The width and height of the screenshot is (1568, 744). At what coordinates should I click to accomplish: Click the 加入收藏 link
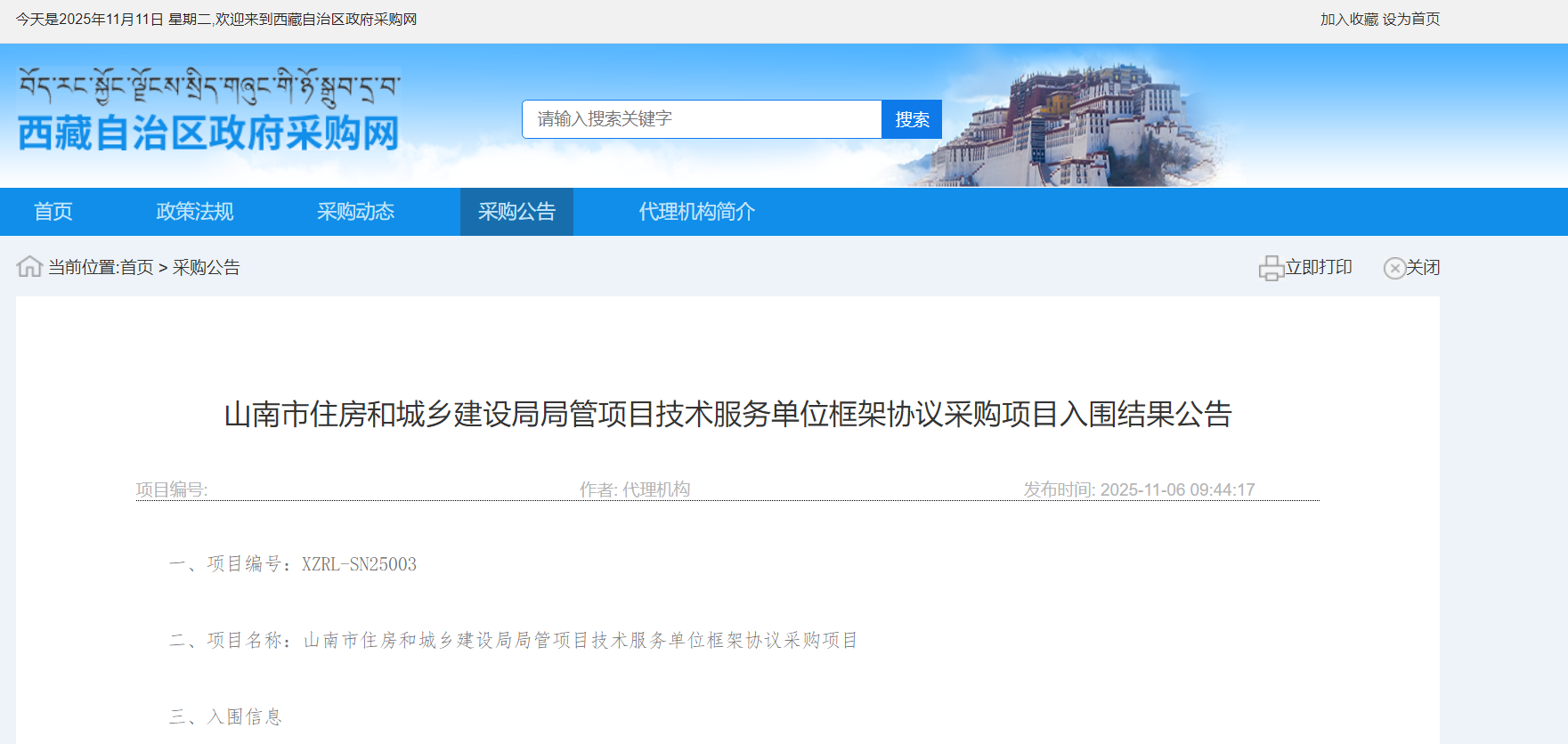pyautogui.click(x=1348, y=20)
